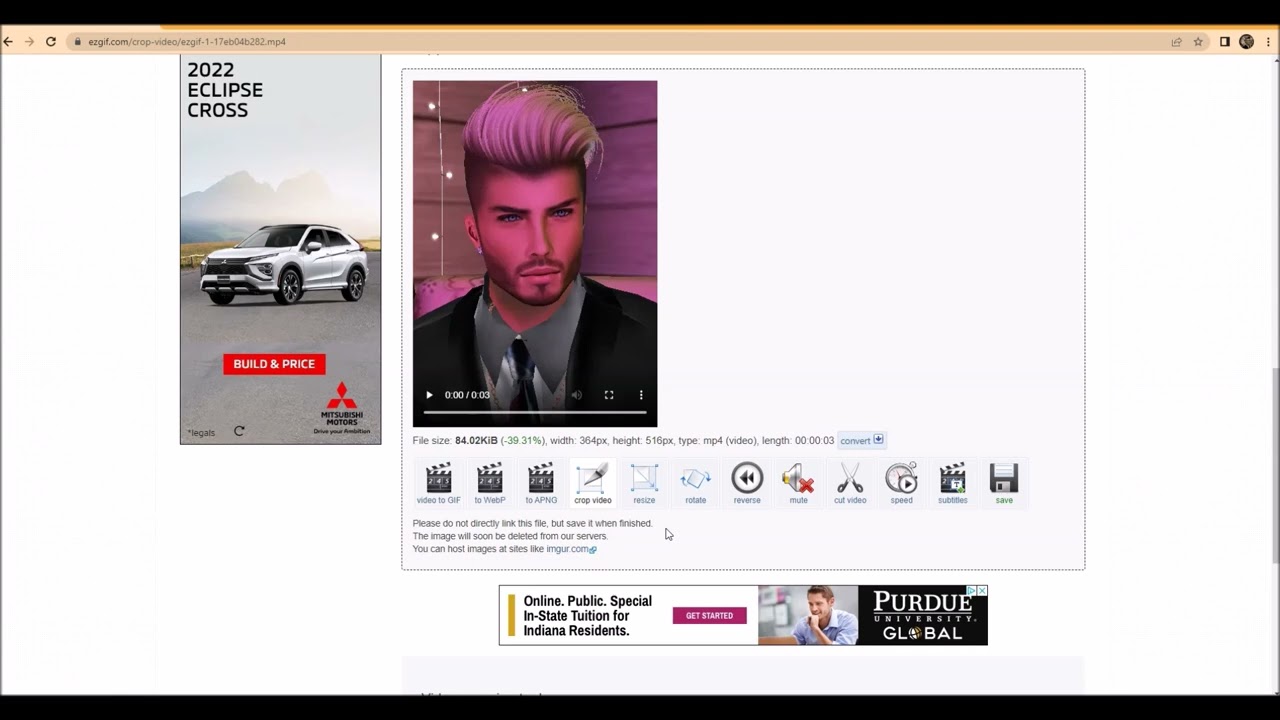Convert video to APNG
1280x720 pixels.
coord(541,483)
